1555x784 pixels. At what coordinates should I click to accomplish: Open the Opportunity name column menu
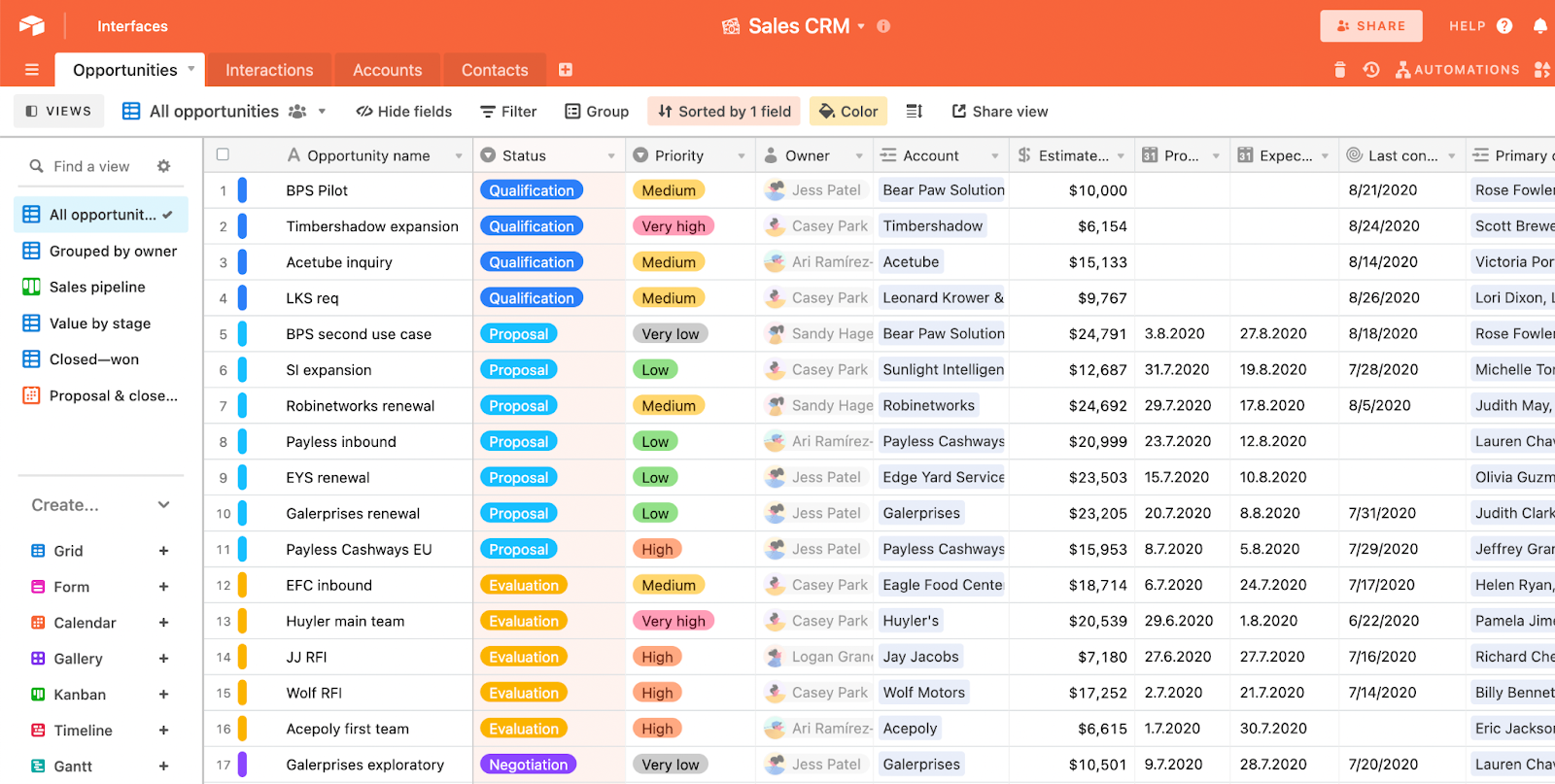pyautogui.click(x=459, y=155)
